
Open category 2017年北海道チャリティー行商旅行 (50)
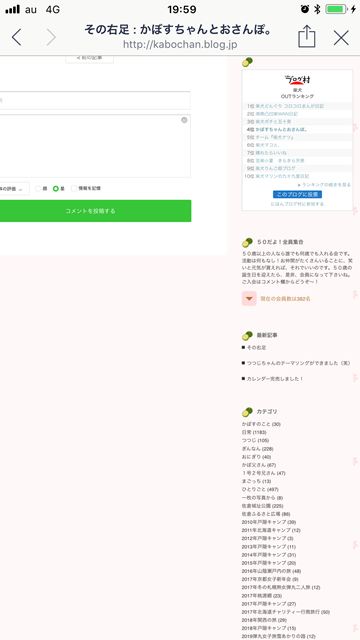(286, 612)
